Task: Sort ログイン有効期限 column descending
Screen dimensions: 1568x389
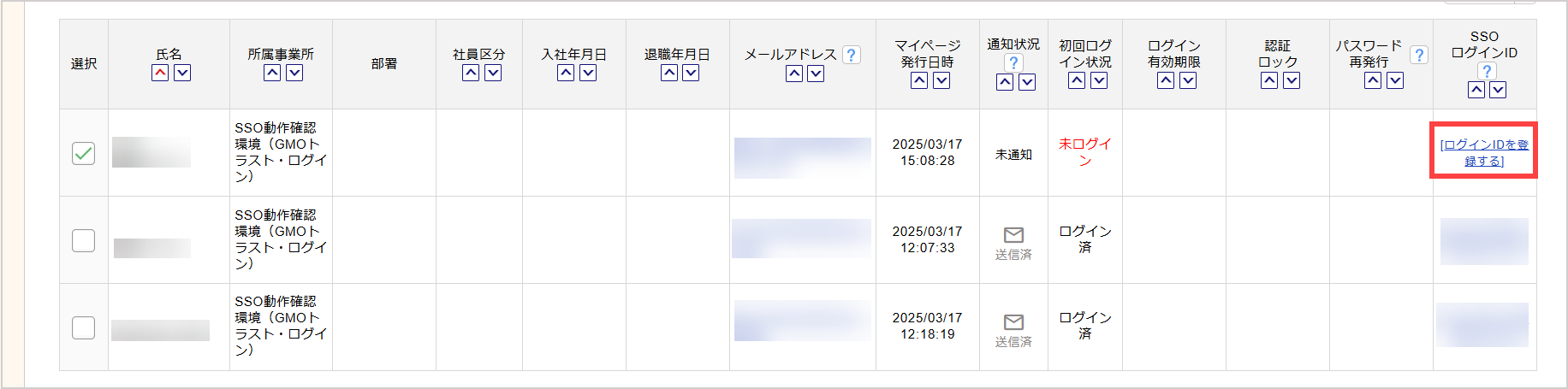Action: point(1188,81)
